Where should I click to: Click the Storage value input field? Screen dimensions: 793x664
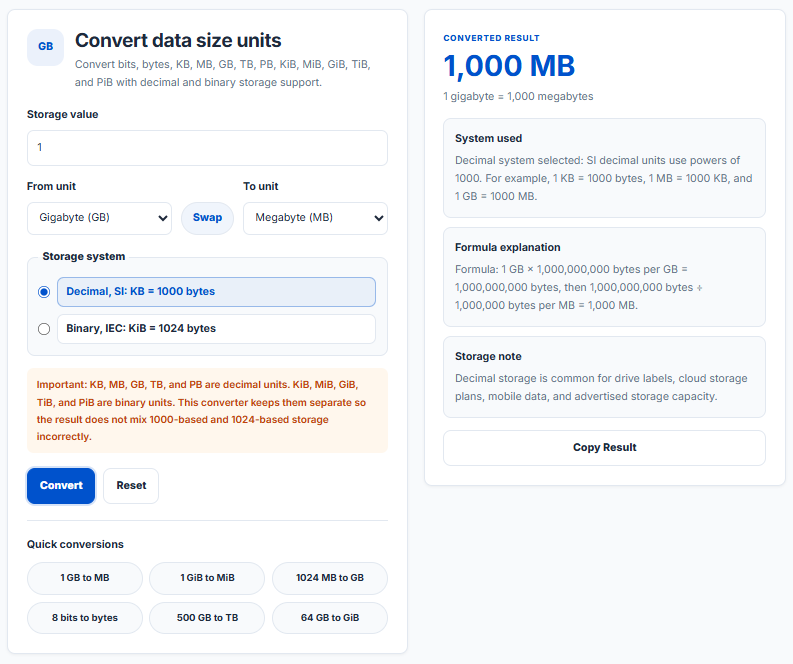(x=207, y=148)
